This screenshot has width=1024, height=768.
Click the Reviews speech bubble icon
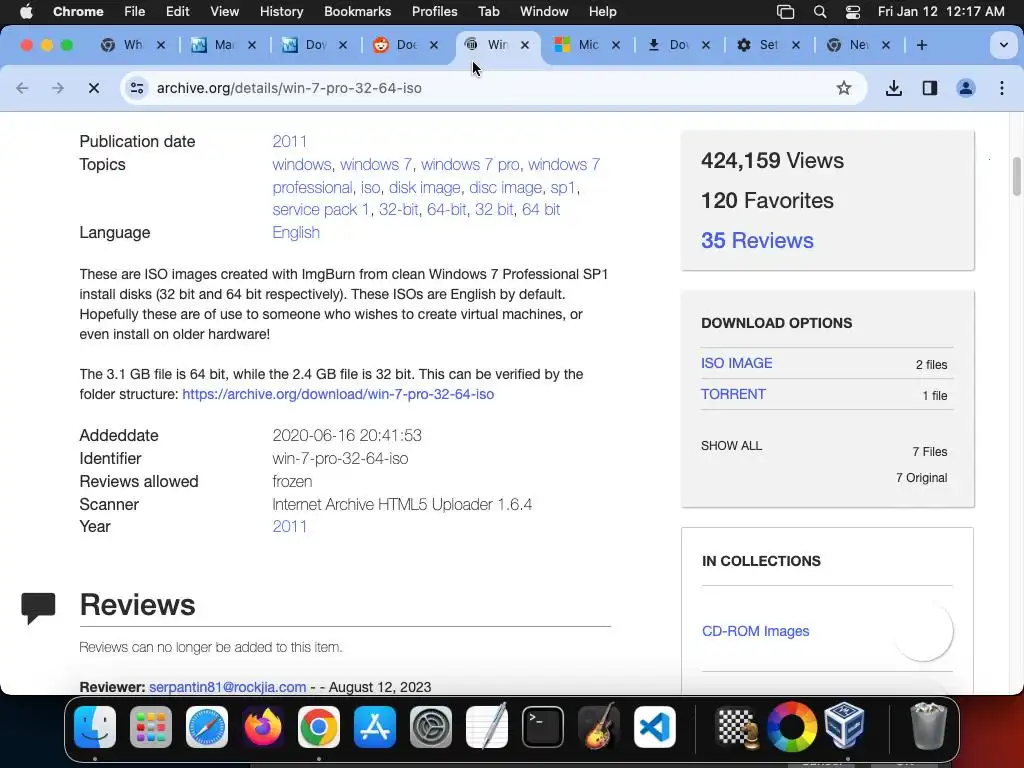tap(38, 608)
